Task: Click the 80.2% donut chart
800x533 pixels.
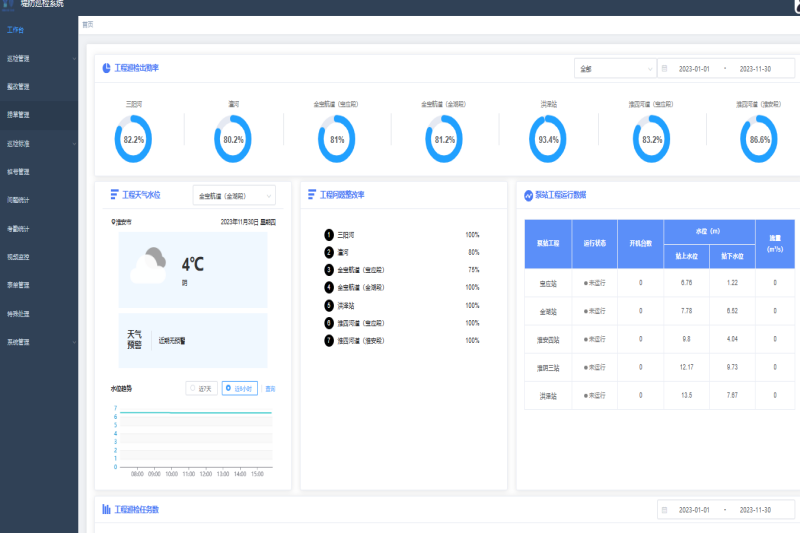Action: tap(233, 139)
